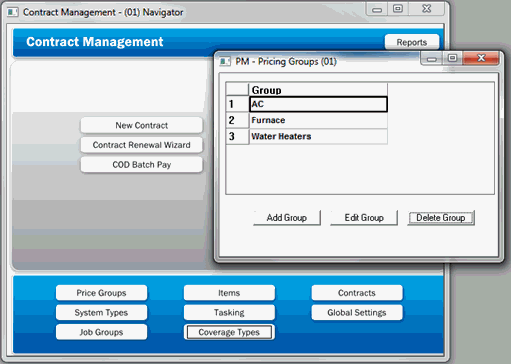Maximize the Pricing Groups window
511x364 pixels.
click(452, 58)
